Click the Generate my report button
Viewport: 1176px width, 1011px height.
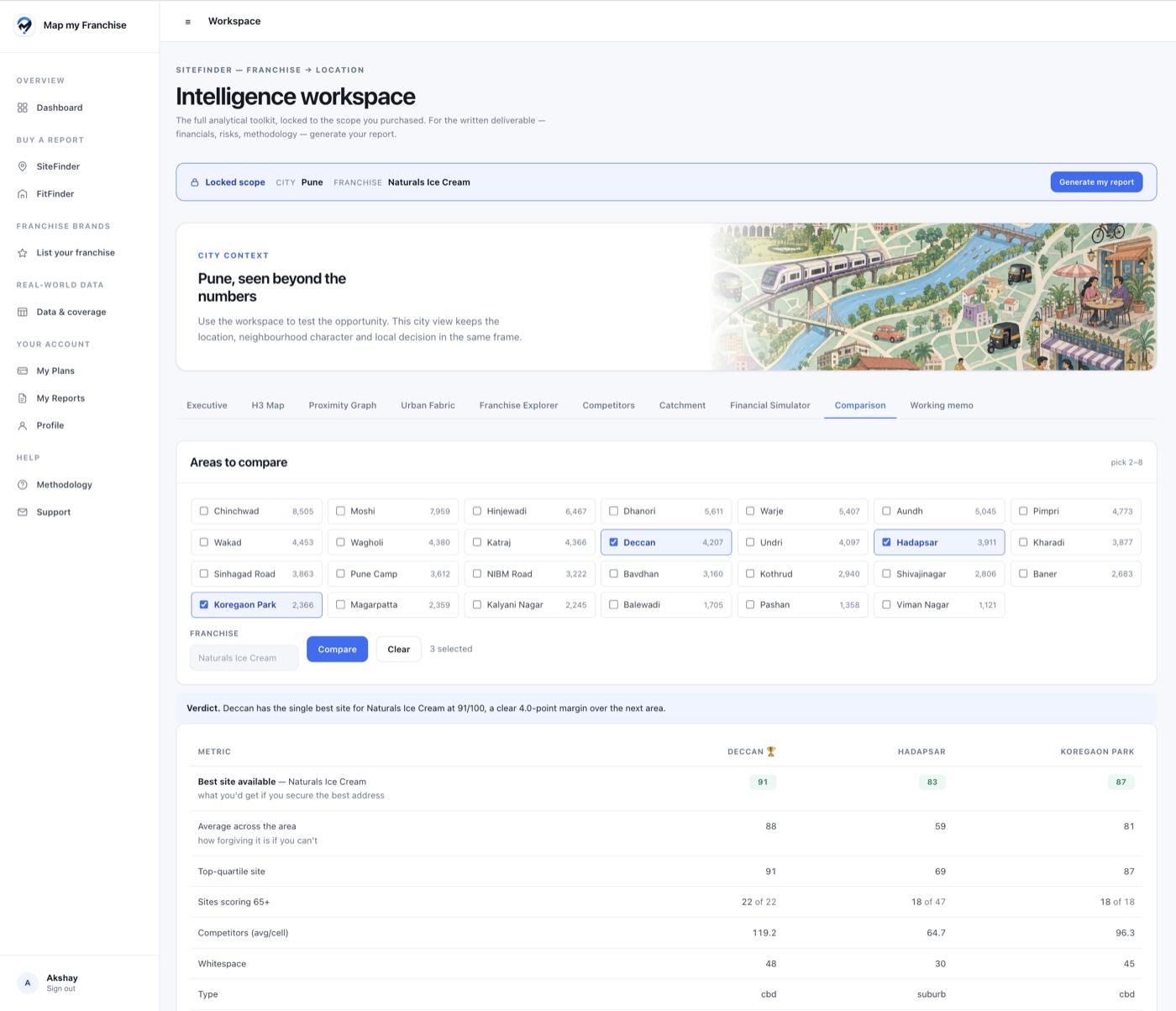[1096, 182]
